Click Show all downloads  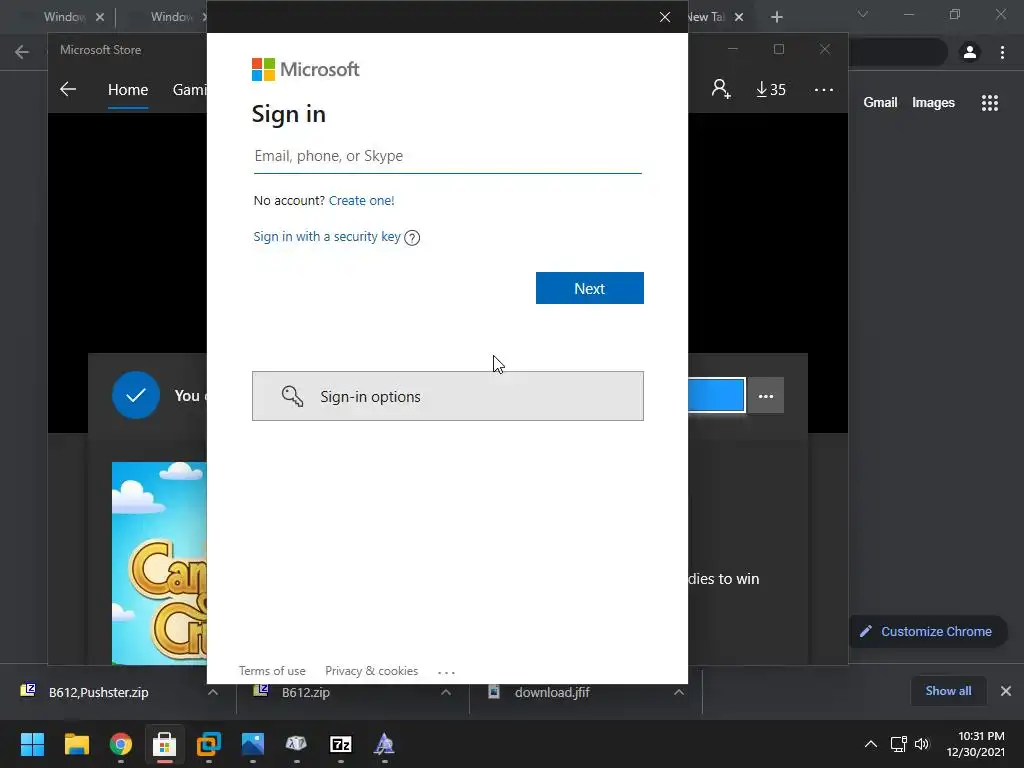point(948,691)
